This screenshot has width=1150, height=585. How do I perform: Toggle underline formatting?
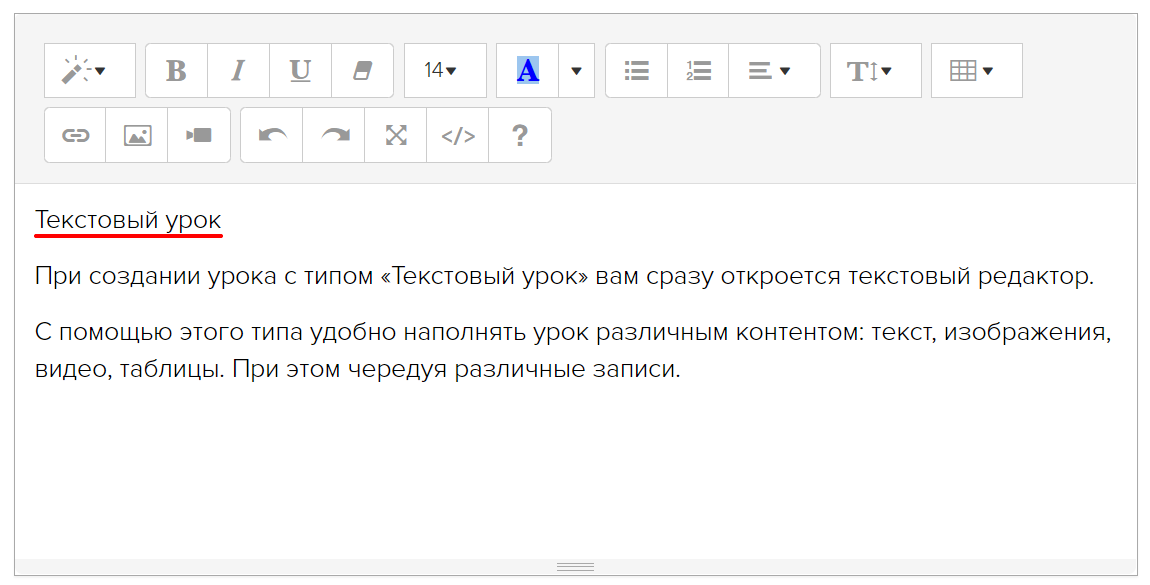[x=300, y=71]
